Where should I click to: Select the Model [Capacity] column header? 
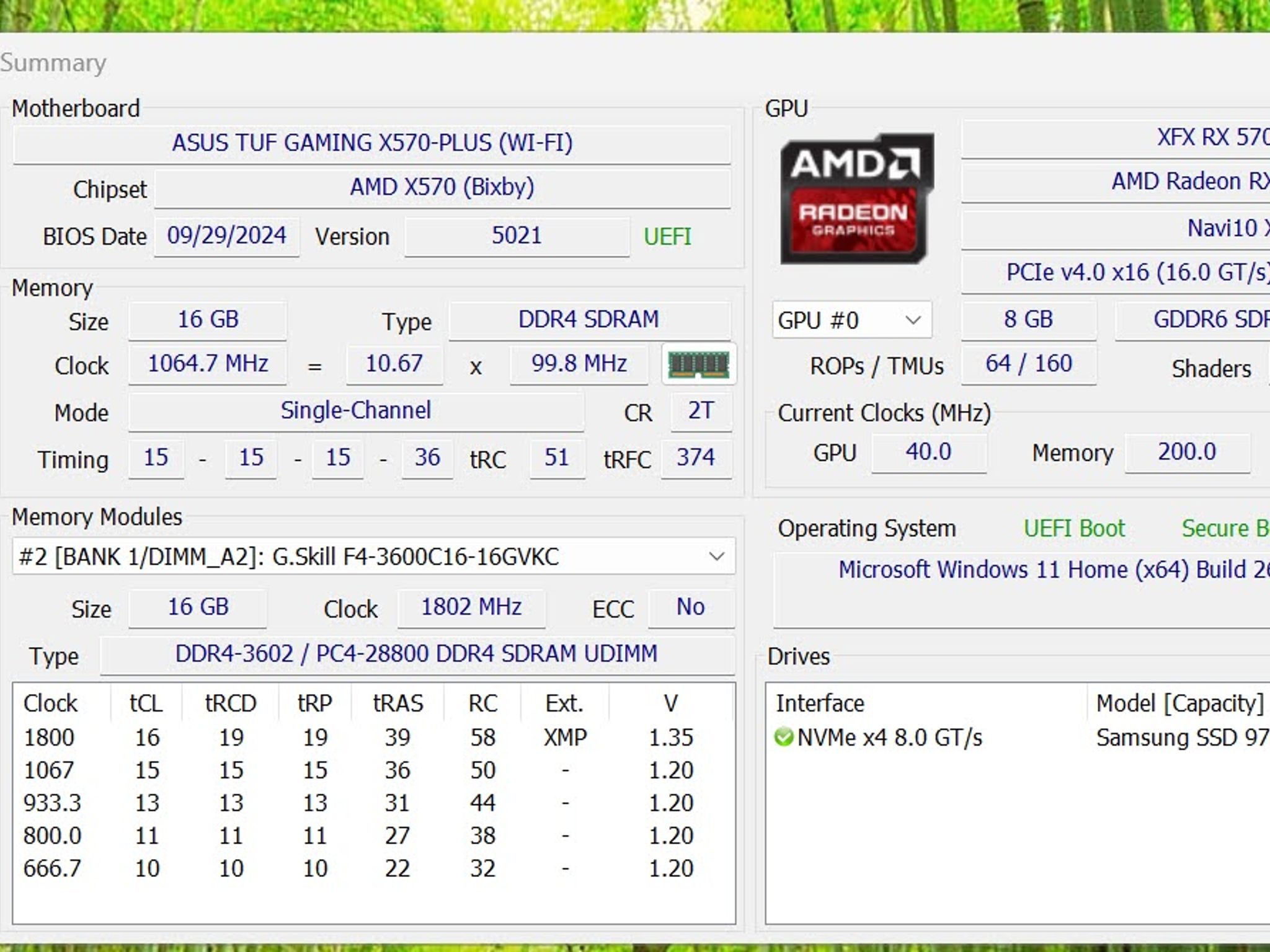tap(1179, 703)
